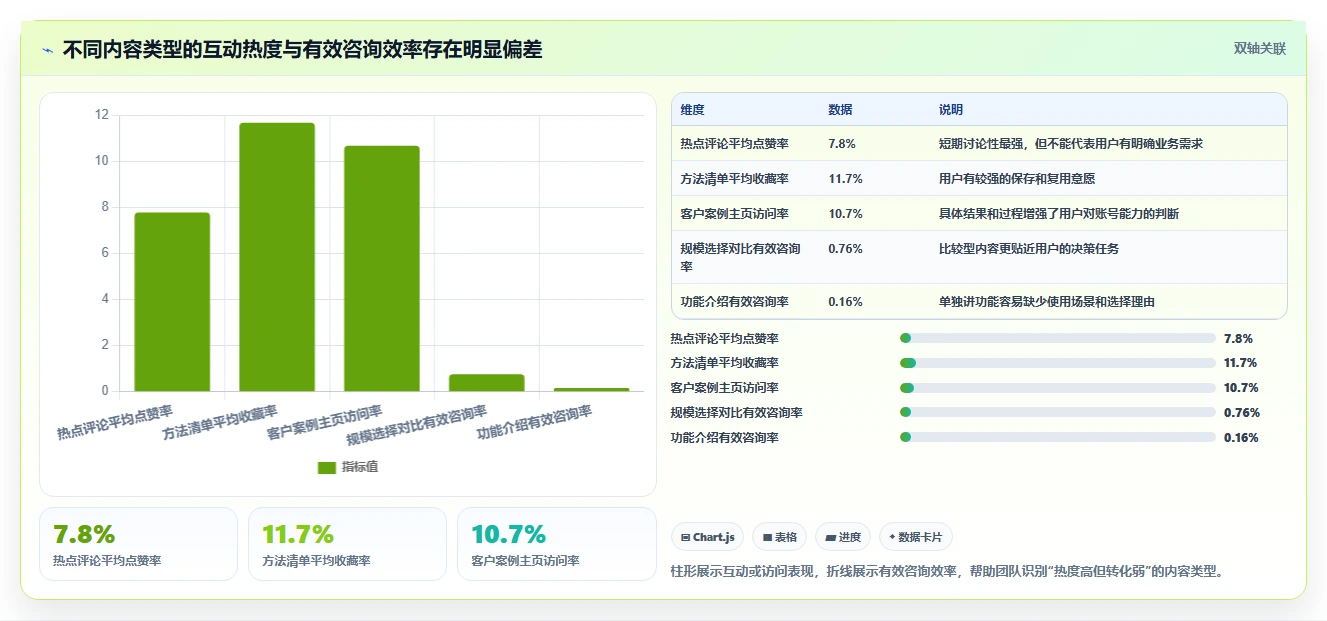Open the 11.7% 方法清单平均收藏率 stat card

(x=347, y=544)
